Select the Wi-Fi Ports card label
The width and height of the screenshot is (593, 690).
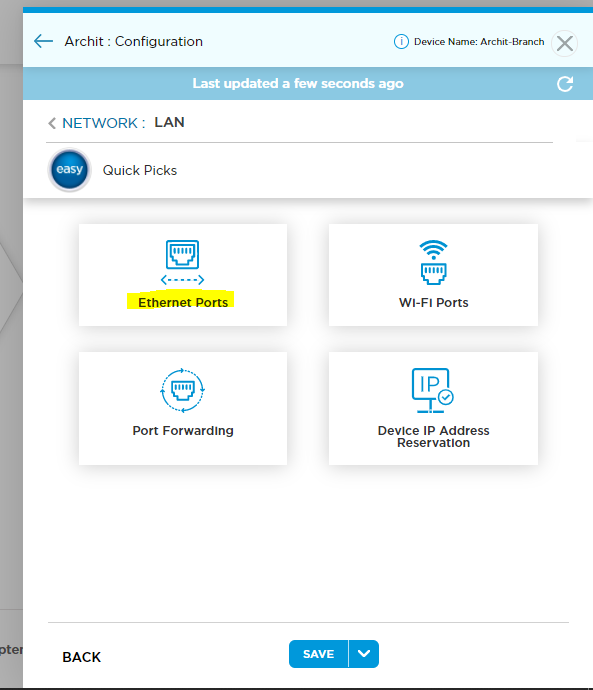(433, 303)
